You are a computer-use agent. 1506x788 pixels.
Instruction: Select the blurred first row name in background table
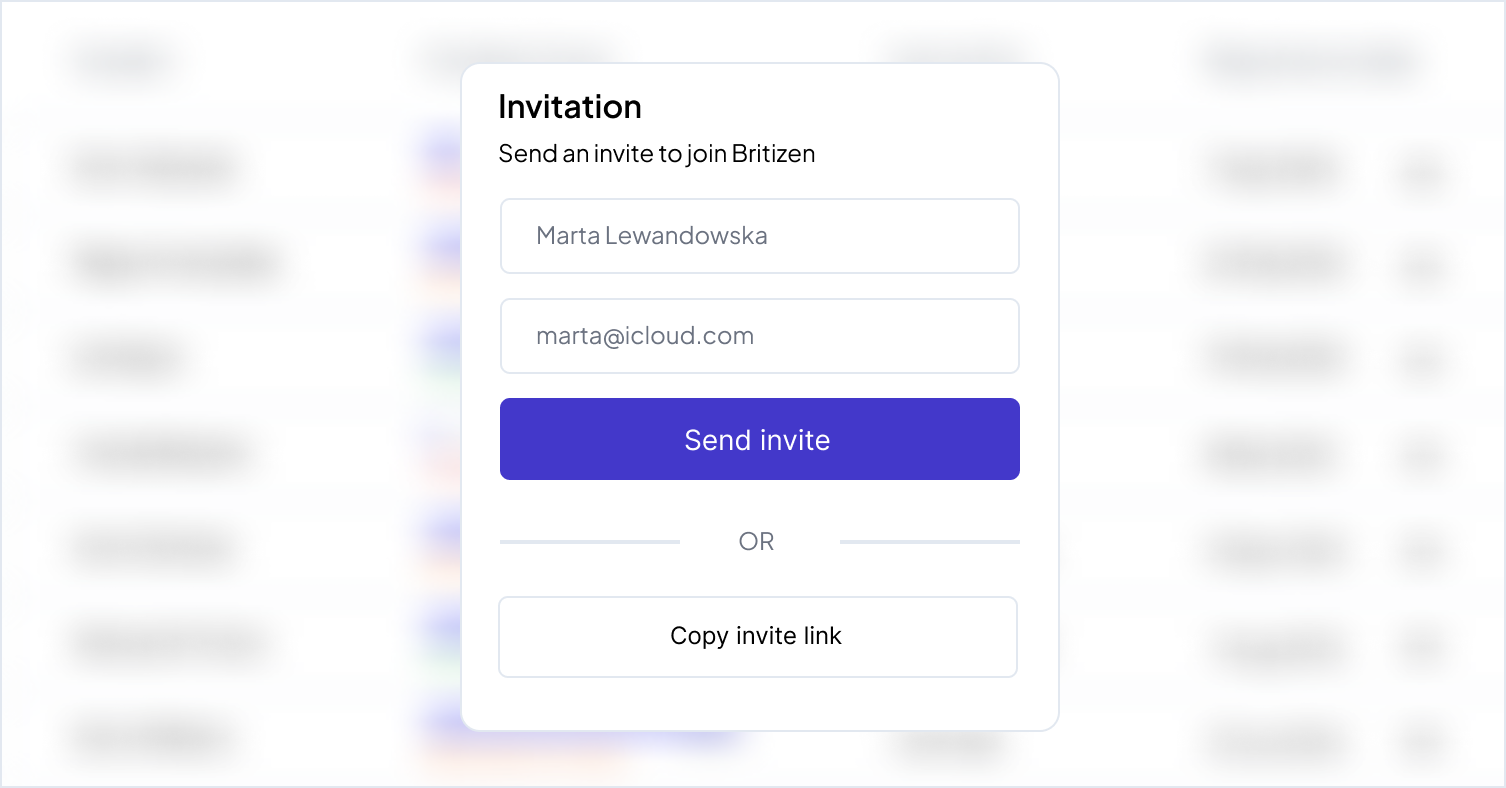point(156,168)
